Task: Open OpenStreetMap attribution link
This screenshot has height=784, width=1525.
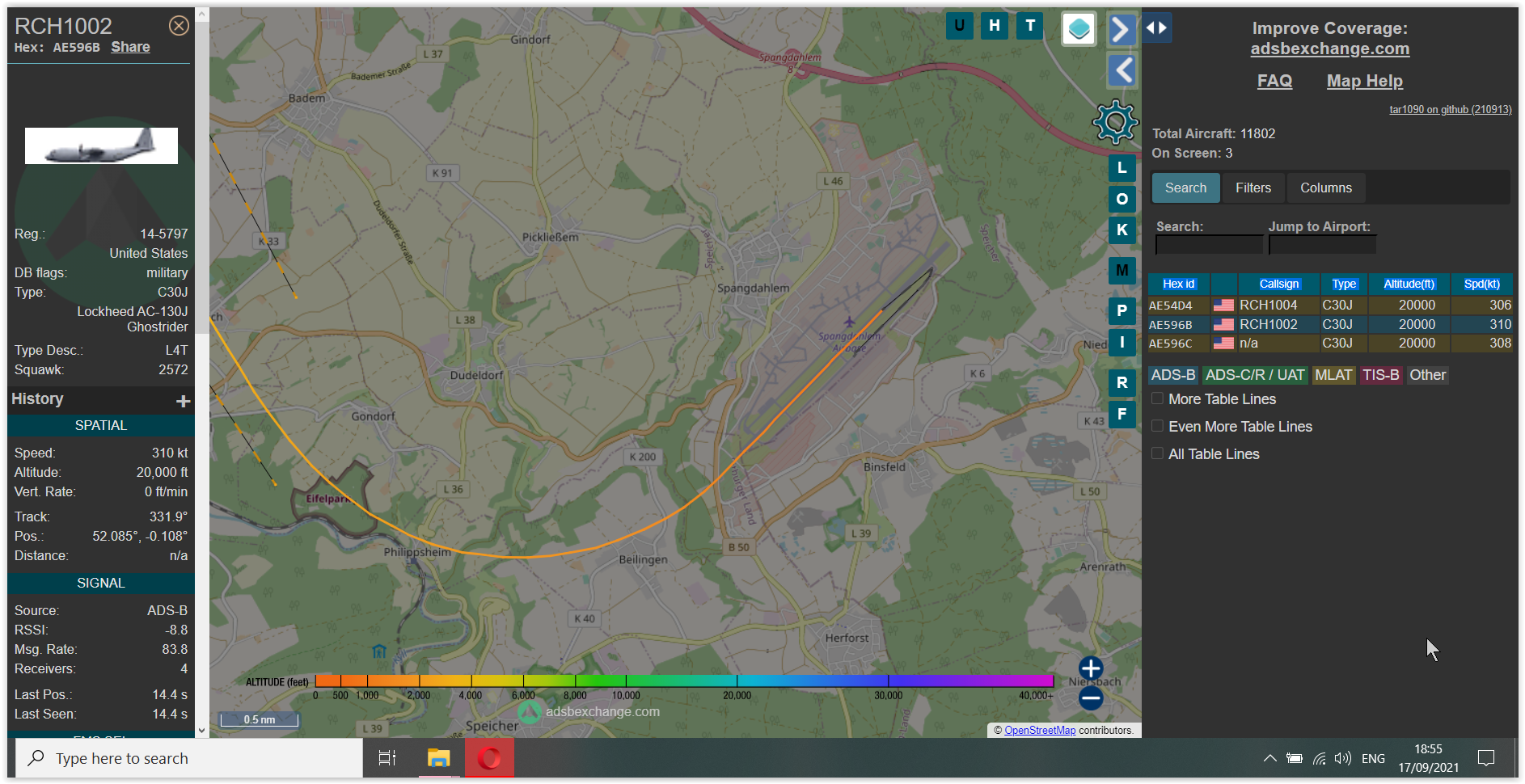Action: [x=1040, y=730]
